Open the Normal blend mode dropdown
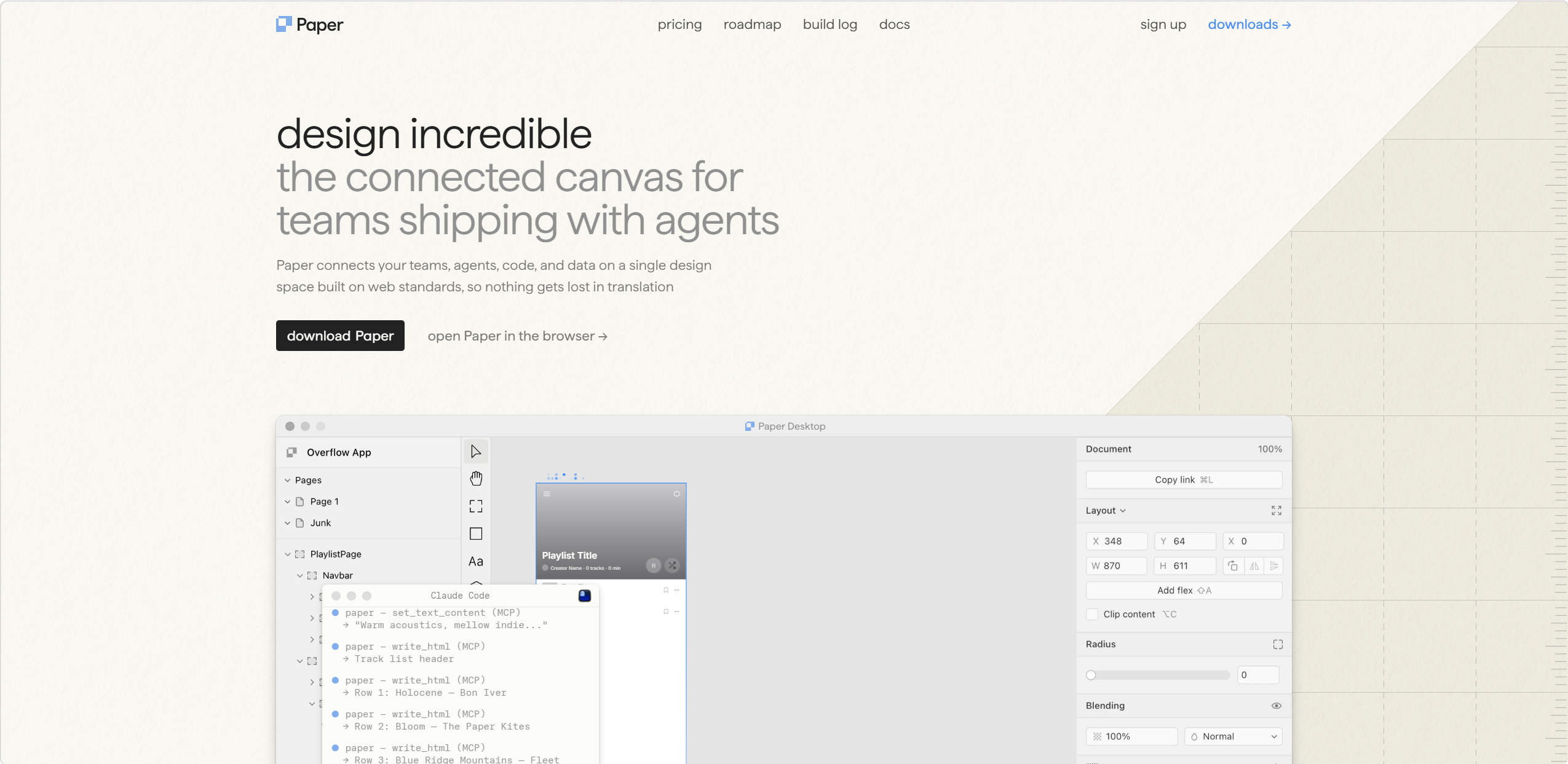This screenshot has width=1568, height=764. click(x=1233, y=736)
